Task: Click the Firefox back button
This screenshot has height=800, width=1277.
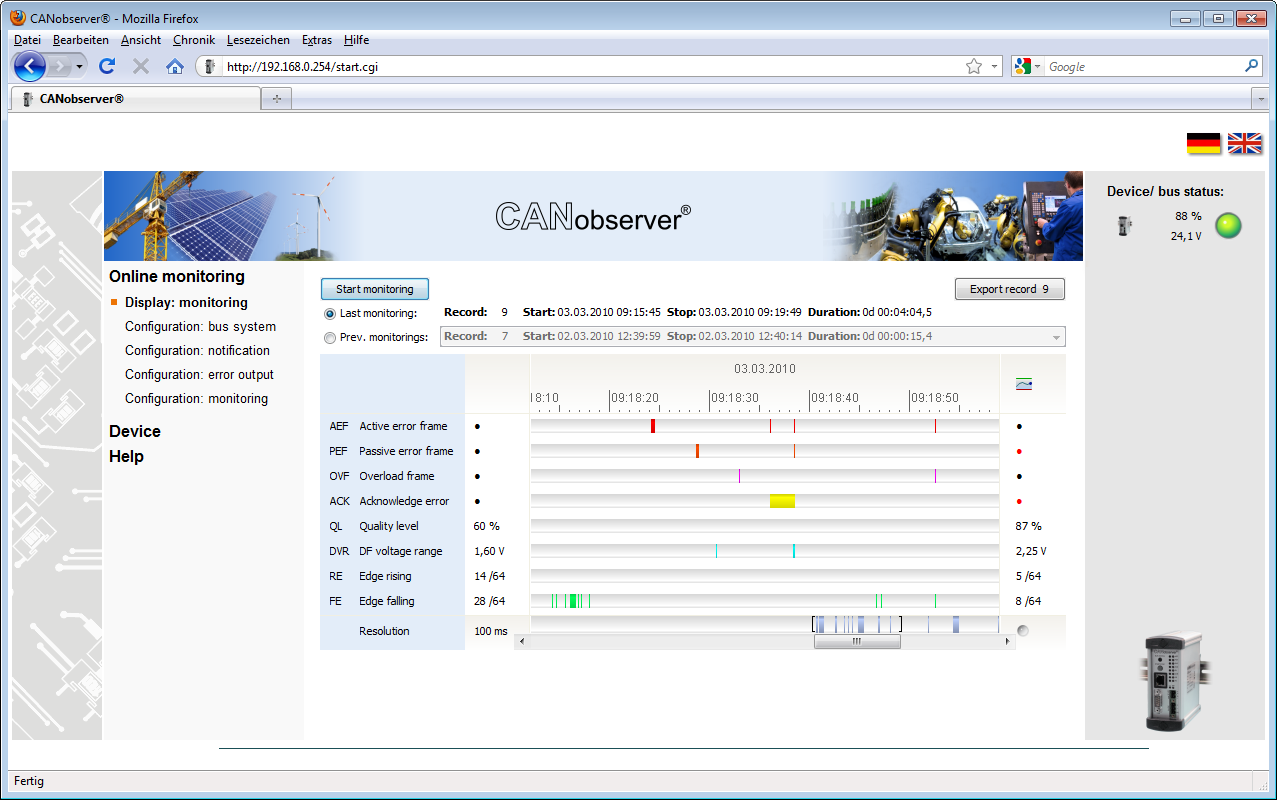Action: 30,67
